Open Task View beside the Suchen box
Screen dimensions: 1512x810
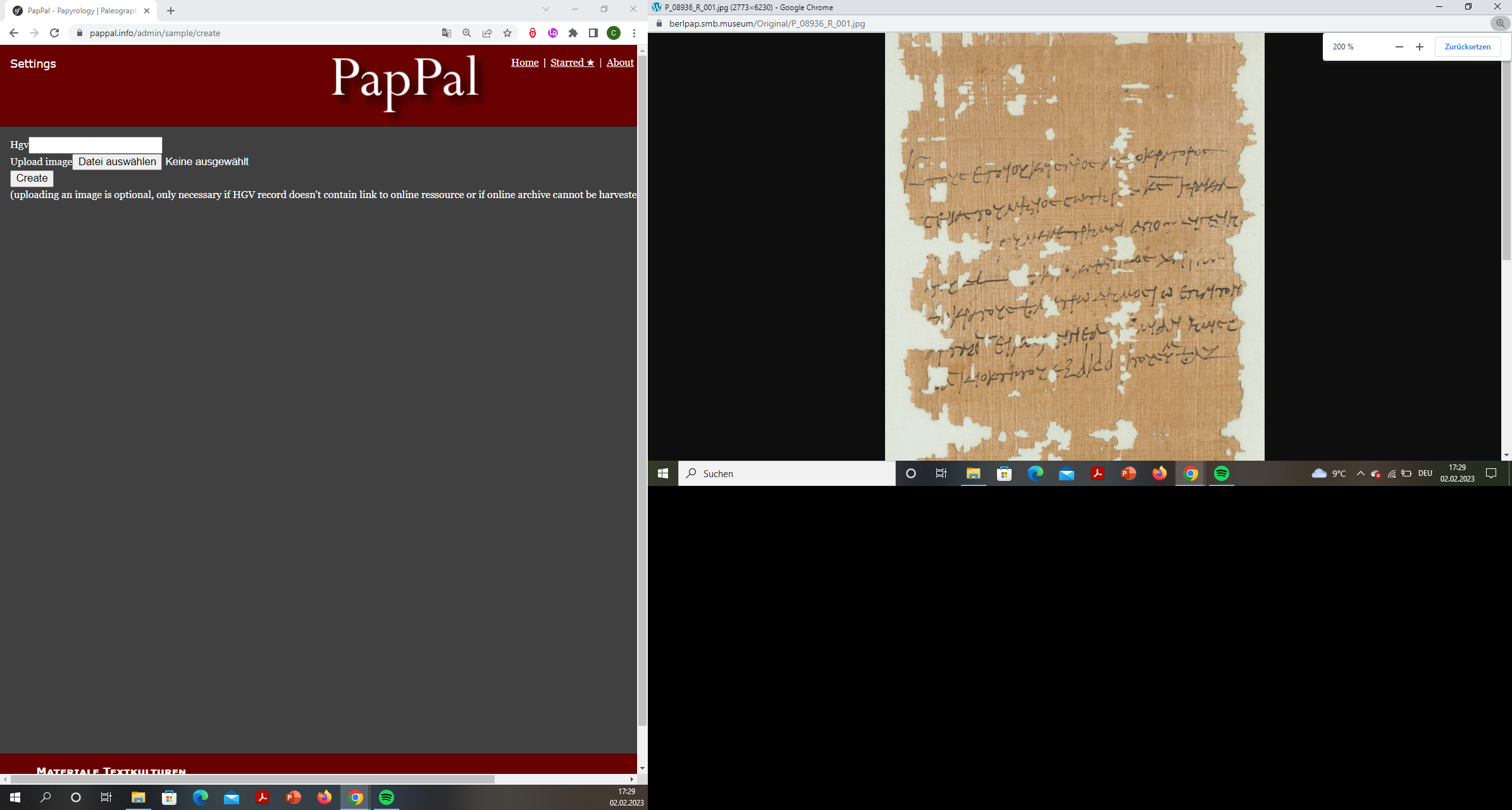point(941,473)
